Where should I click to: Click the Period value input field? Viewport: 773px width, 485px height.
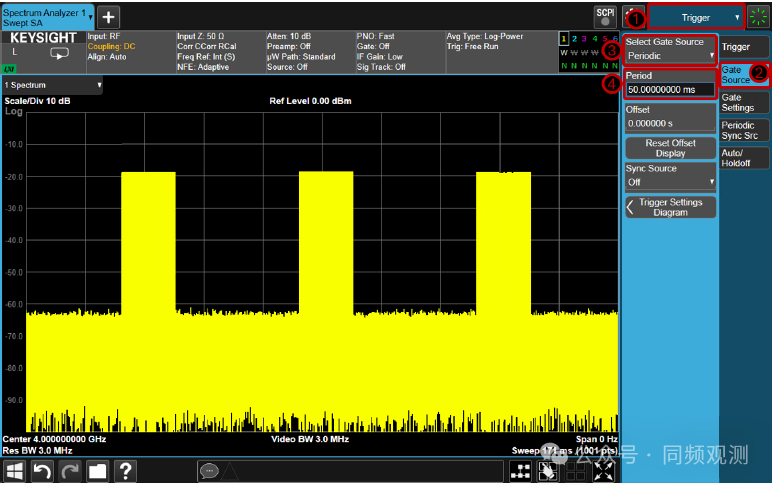tap(670, 89)
